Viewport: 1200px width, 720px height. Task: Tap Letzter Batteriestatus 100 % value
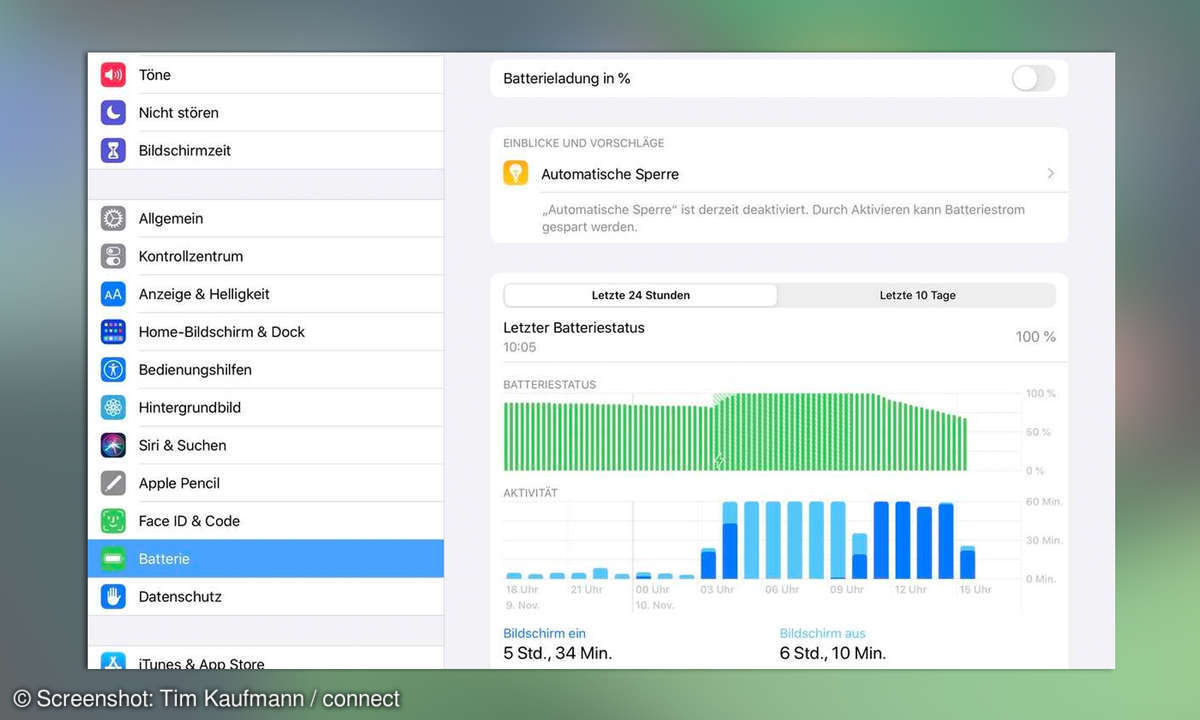(1035, 337)
